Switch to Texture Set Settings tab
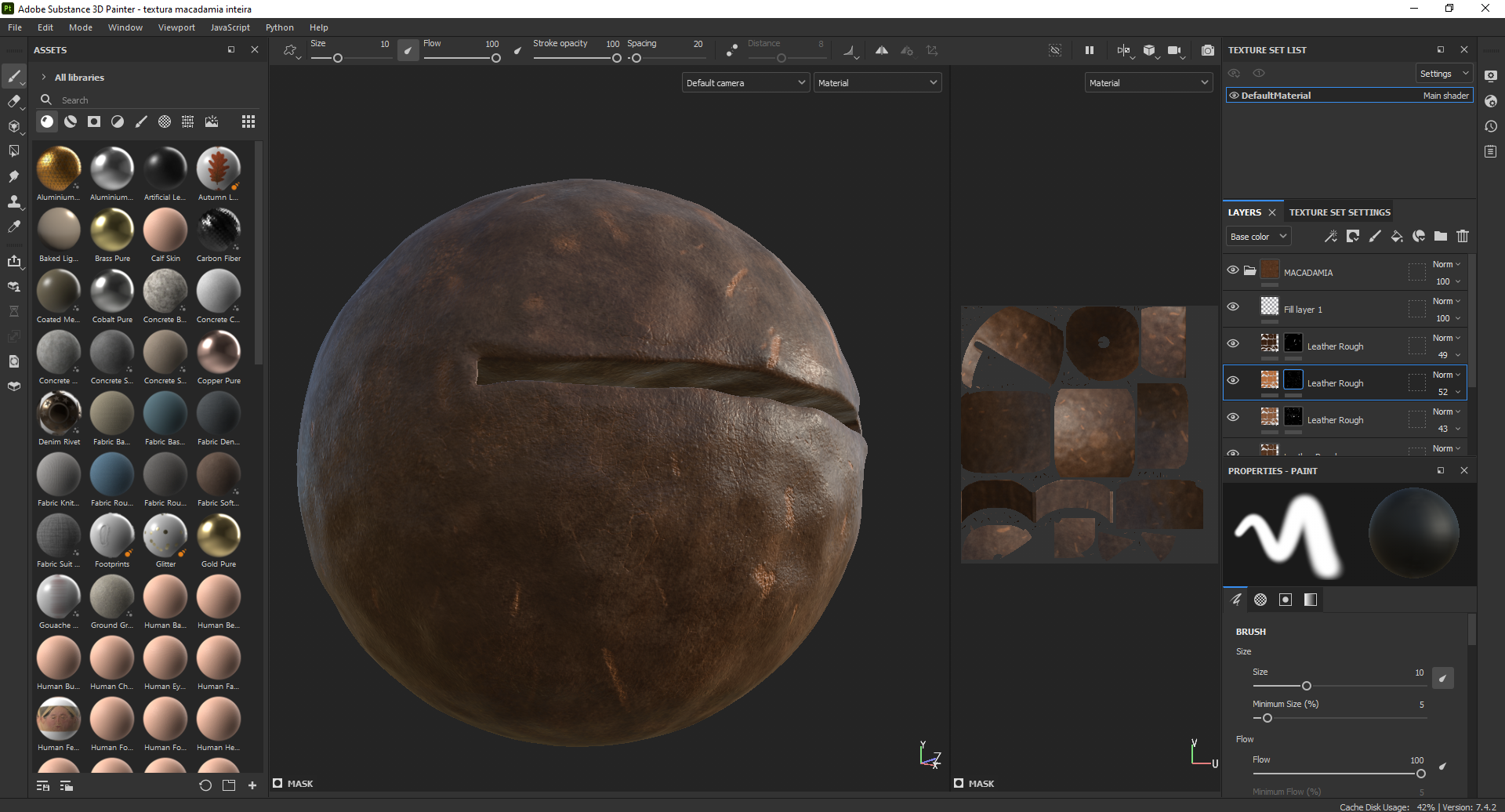Image resolution: width=1505 pixels, height=812 pixels. click(1339, 212)
